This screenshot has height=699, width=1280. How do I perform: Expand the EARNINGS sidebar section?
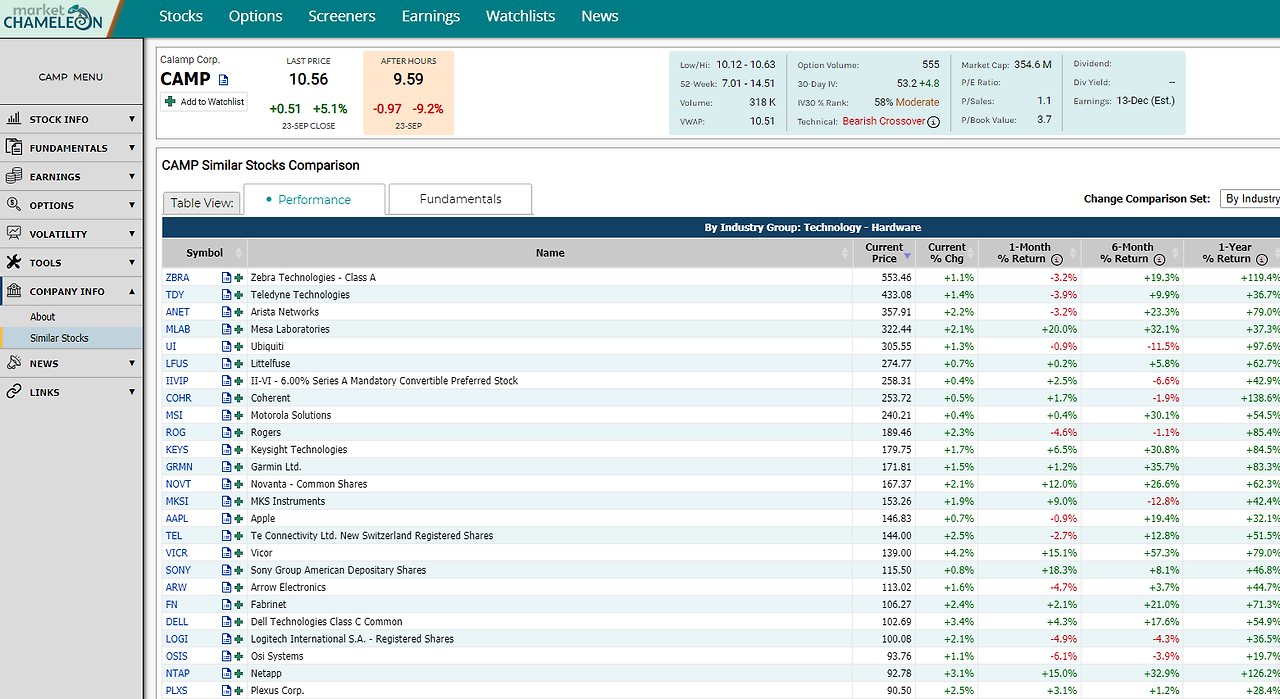72,177
